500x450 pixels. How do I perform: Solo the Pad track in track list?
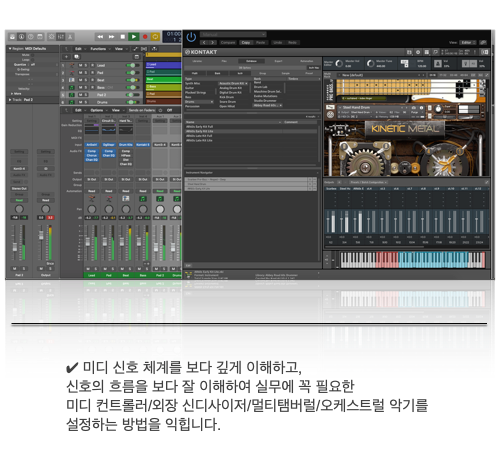(x=86, y=73)
